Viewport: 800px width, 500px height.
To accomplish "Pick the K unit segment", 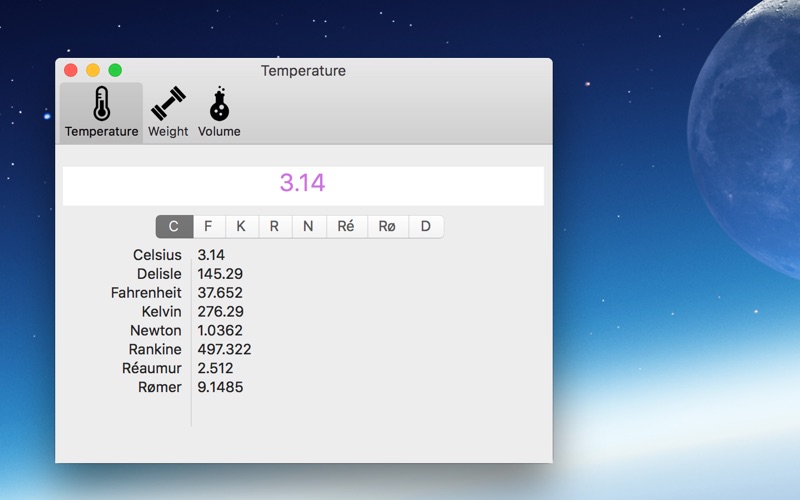I will [241, 227].
